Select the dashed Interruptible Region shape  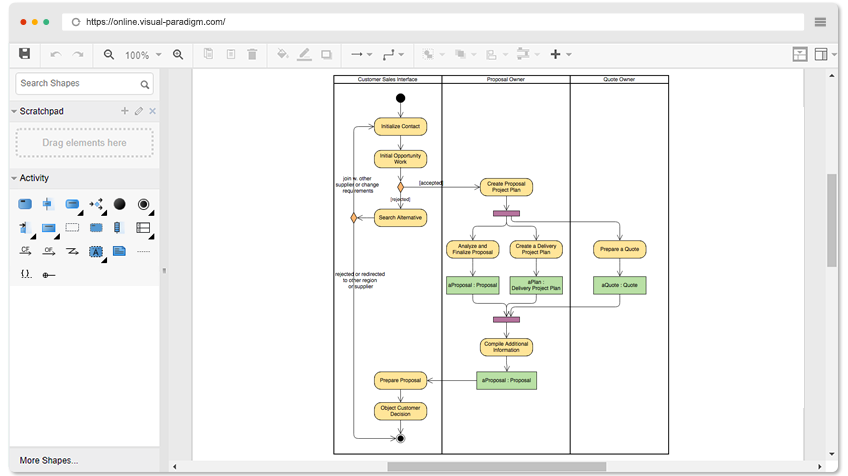[x=72, y=228]
